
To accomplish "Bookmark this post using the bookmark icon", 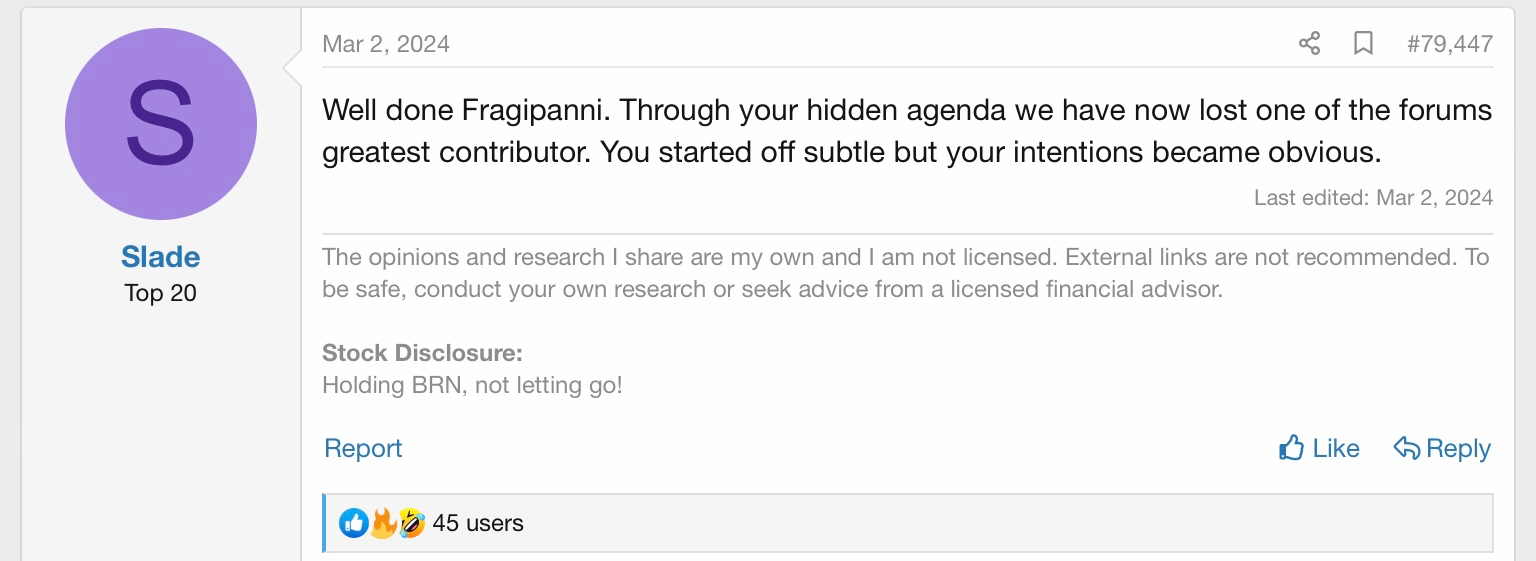I will (x=1363, y=44).
